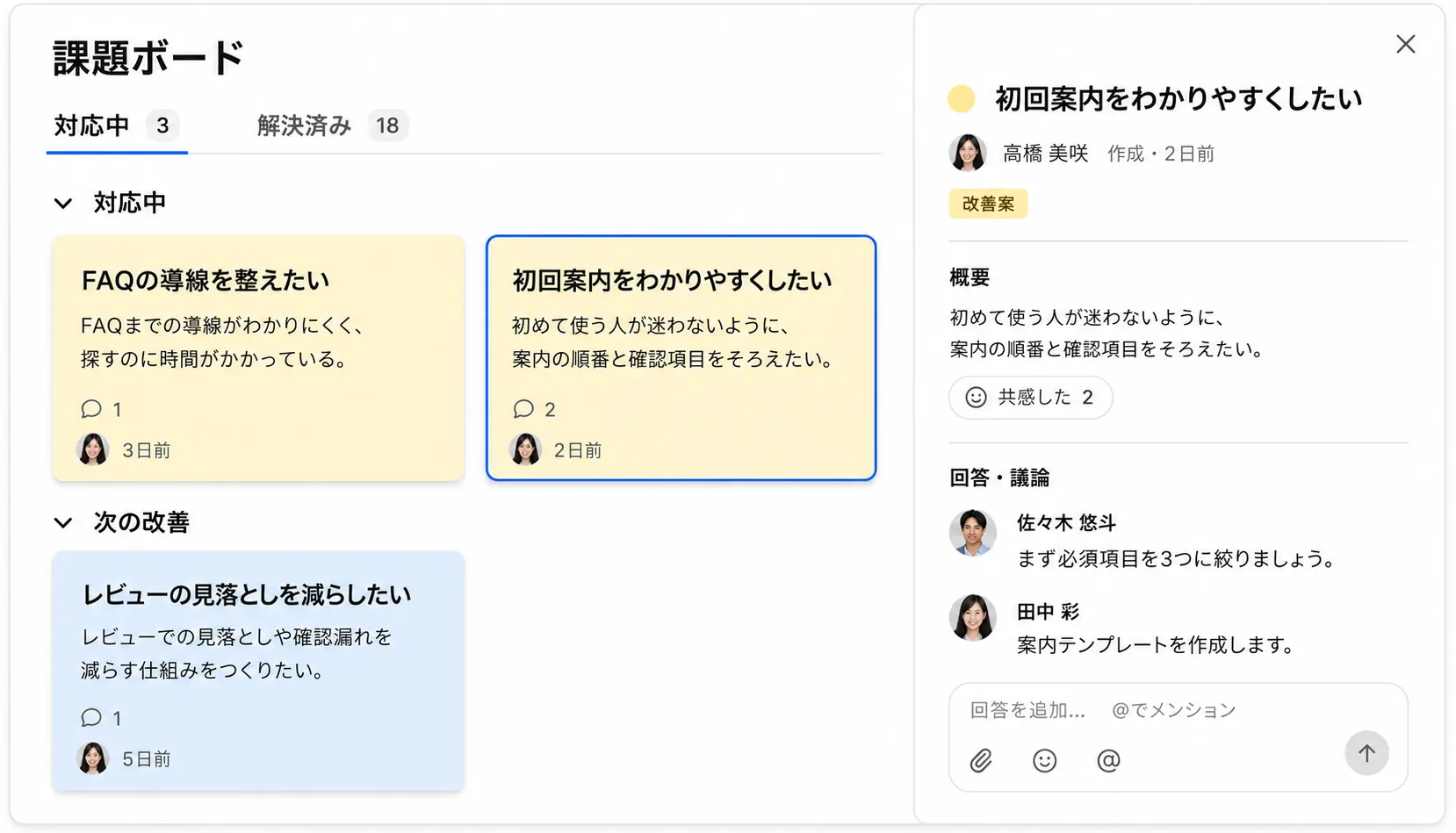Click the @ mention icon
The image size is (1456, 833).
pos(1108,760)
